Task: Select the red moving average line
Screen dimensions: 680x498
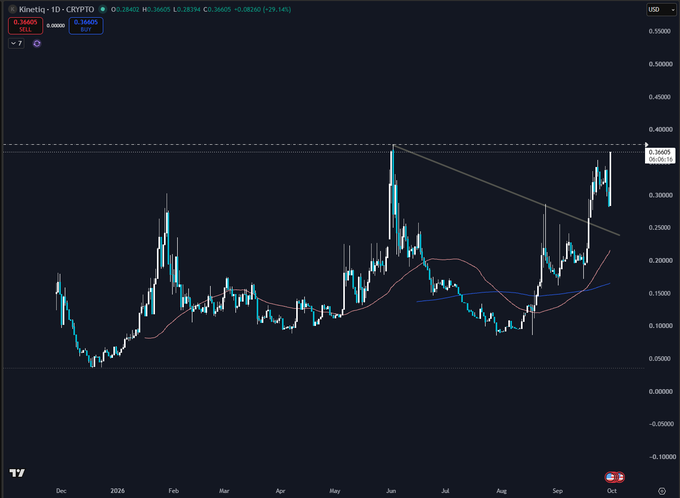Action: click(x=455, y=259)
